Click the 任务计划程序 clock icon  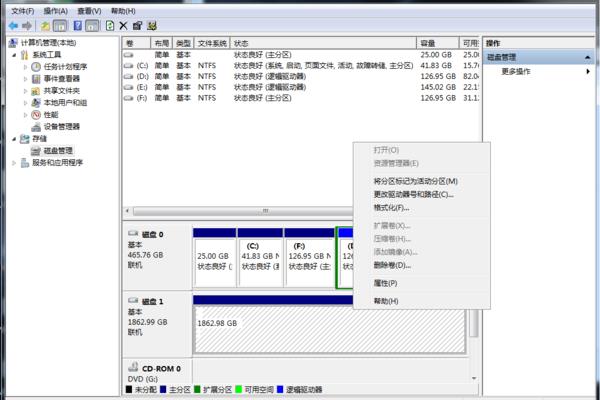coord(36,67)
